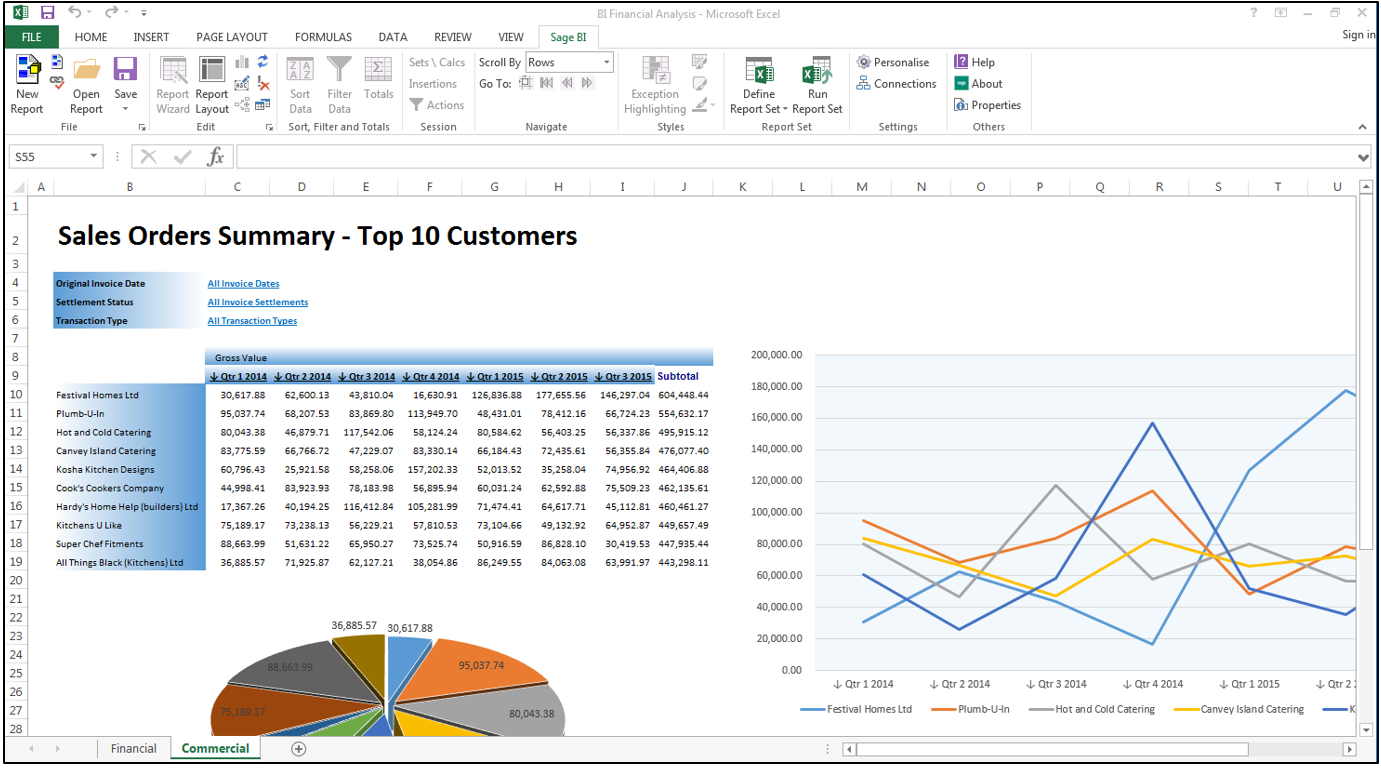Open Excel Help question mark in title bar
This screenshot has width=1381, height=769.
1254,13
